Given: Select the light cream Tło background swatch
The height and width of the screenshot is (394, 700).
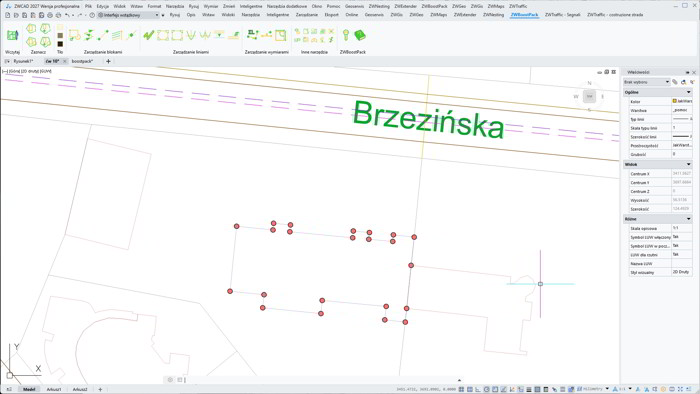Looking at the screenshot, I should [60, 27].
